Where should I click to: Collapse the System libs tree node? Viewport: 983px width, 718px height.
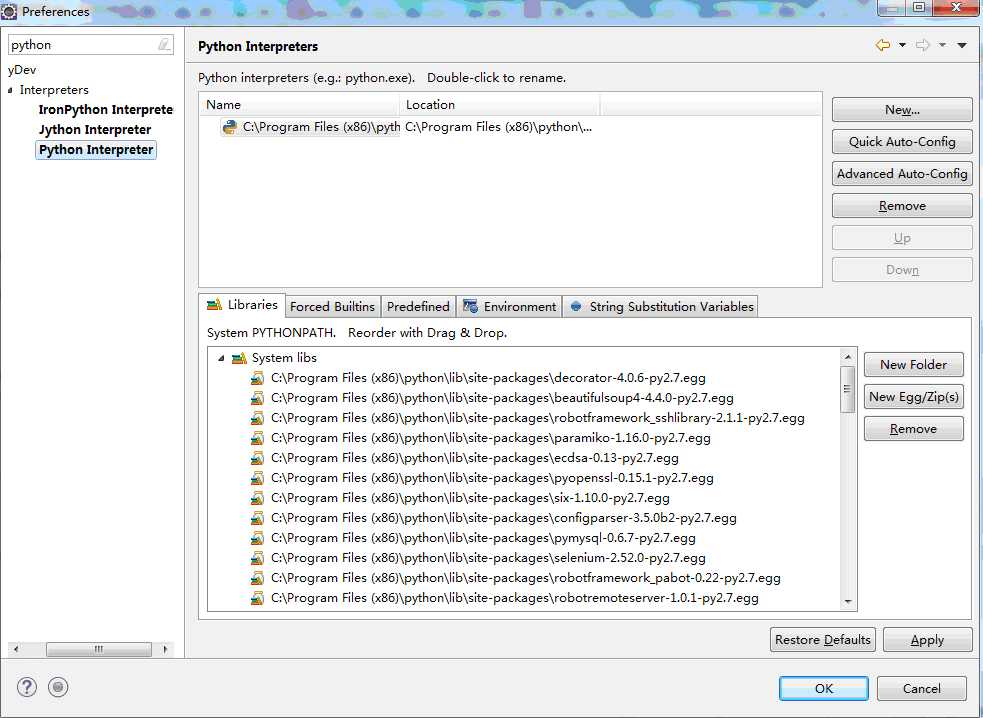tap(221, 358)
